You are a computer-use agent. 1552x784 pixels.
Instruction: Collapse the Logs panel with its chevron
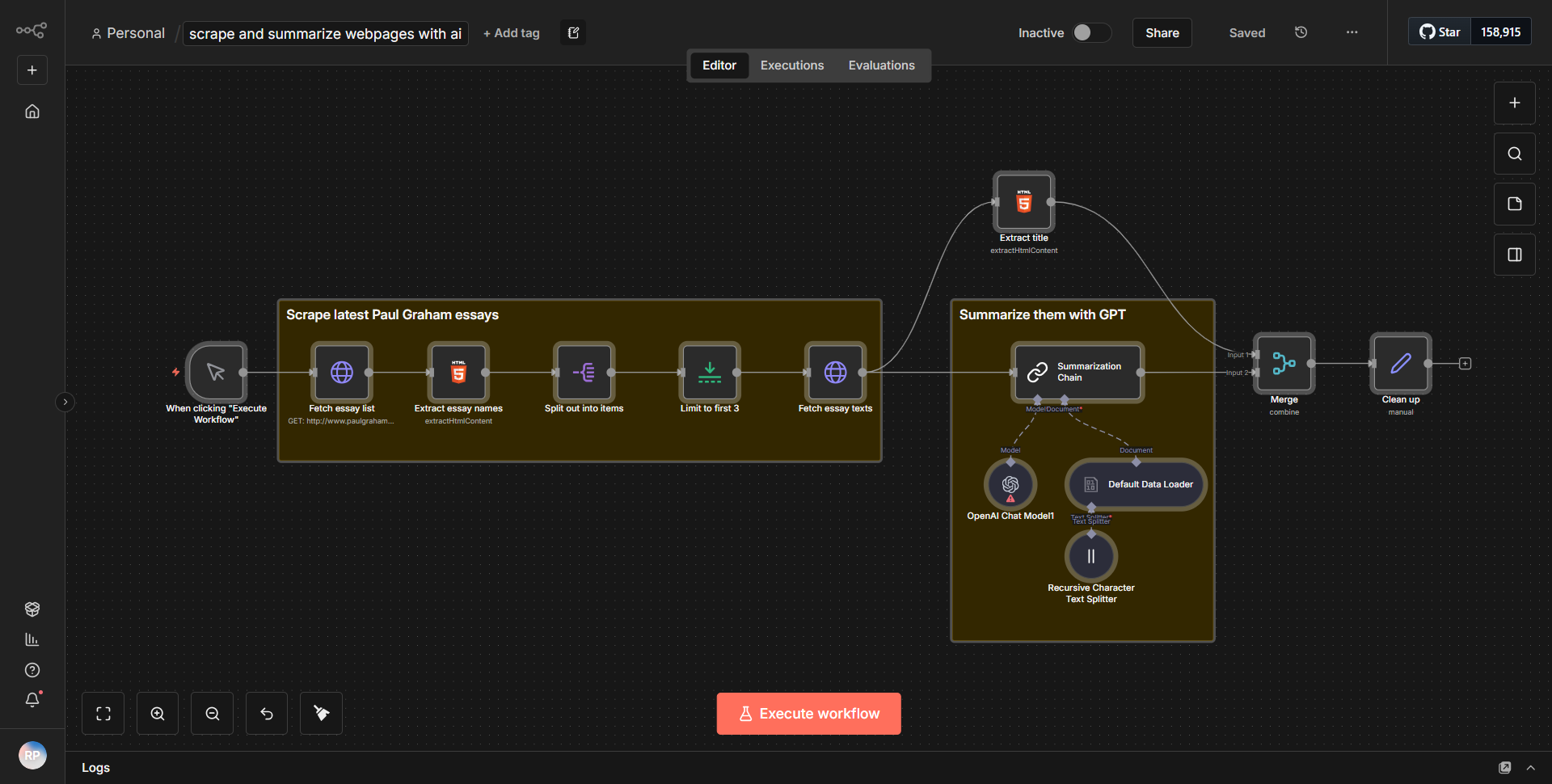[x=1531, y=767]
